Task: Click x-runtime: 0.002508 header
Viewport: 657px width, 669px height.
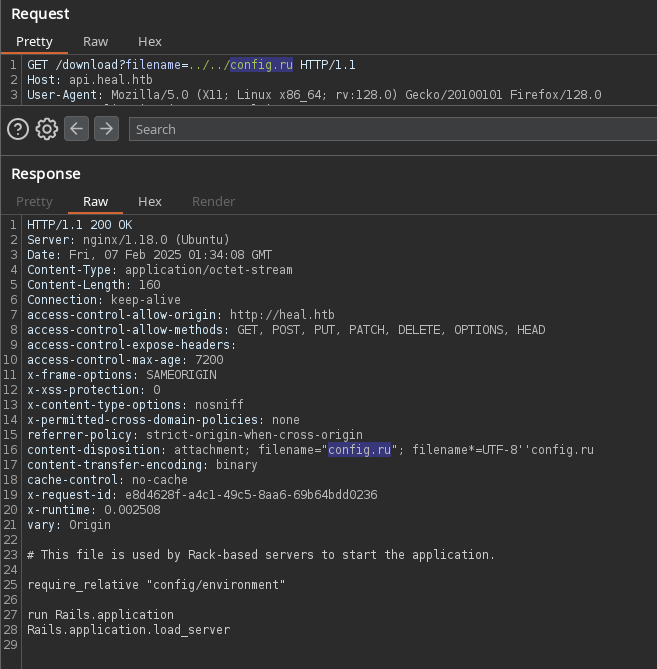Action: pyautogui.click(x=94, y=510)
